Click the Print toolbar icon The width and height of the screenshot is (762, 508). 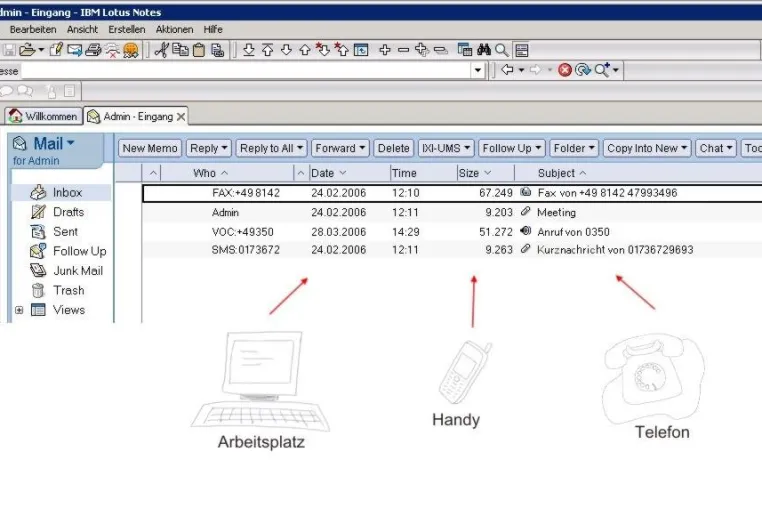point(93,50)
